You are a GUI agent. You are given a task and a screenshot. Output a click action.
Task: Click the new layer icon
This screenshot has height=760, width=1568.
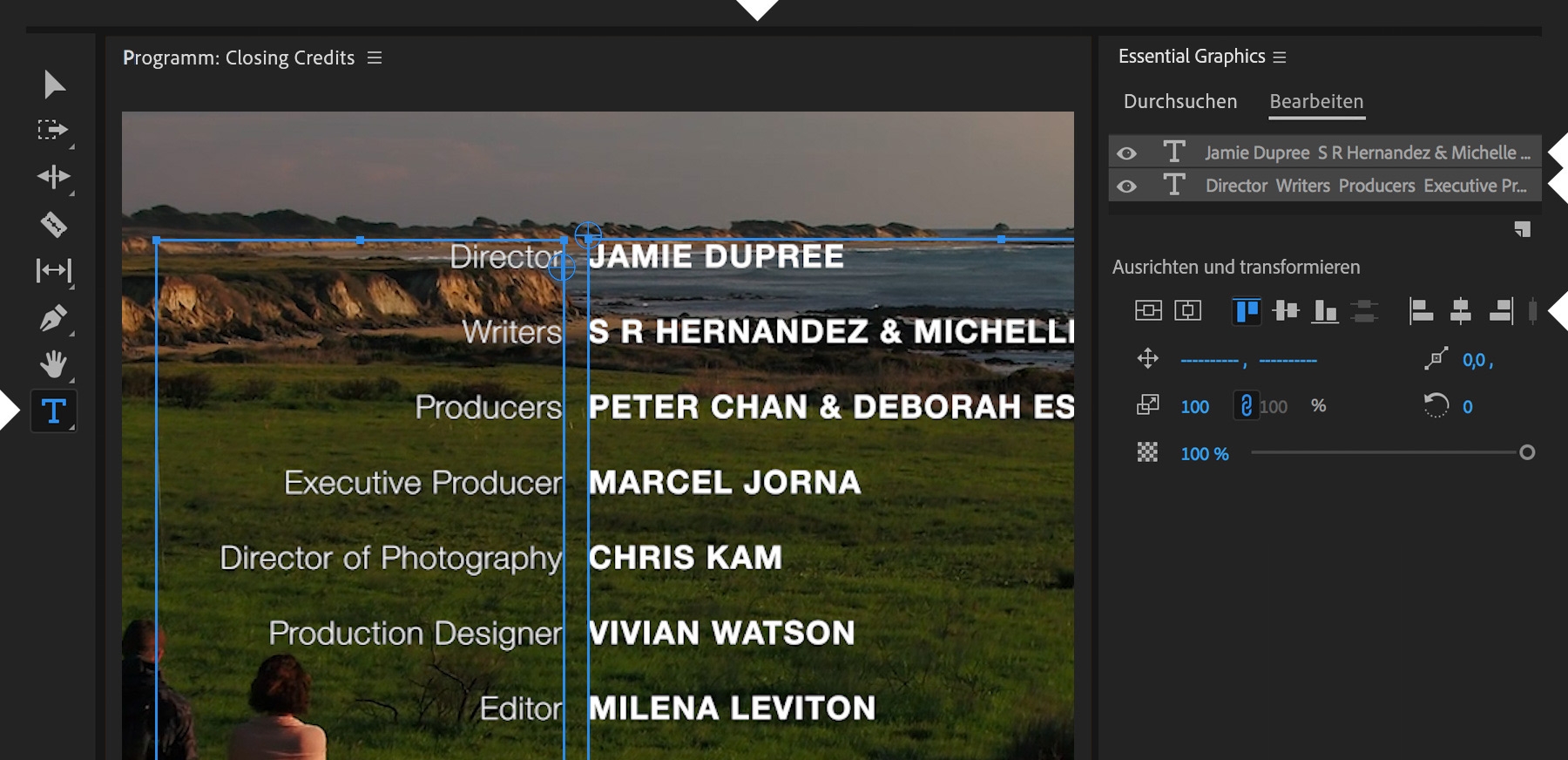click(1522, 229)
